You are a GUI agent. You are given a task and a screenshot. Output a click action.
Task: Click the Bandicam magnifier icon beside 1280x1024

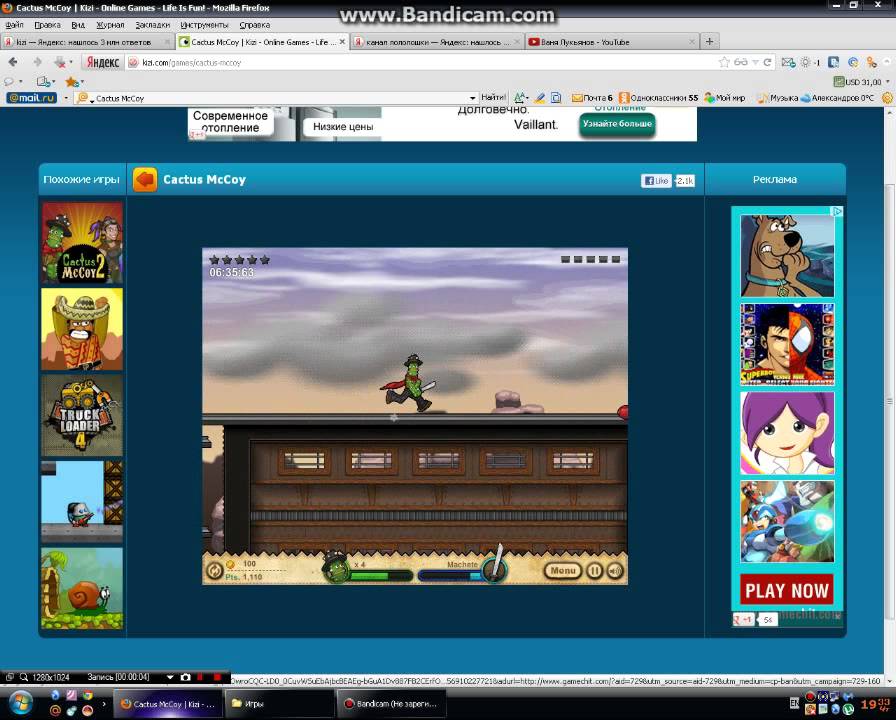pyautogui.click(x=24, y=677)
